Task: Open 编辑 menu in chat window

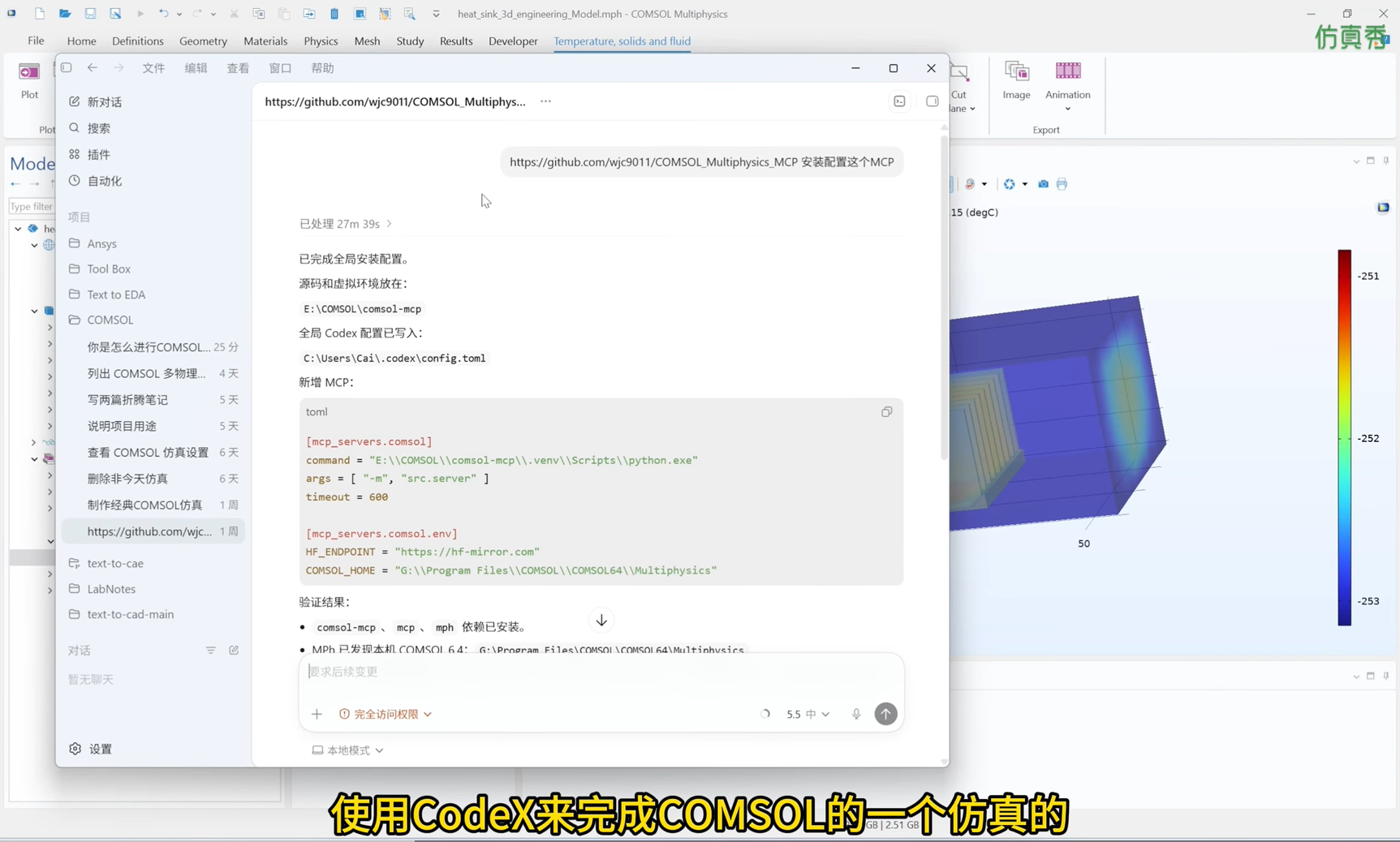Action: 196,68
